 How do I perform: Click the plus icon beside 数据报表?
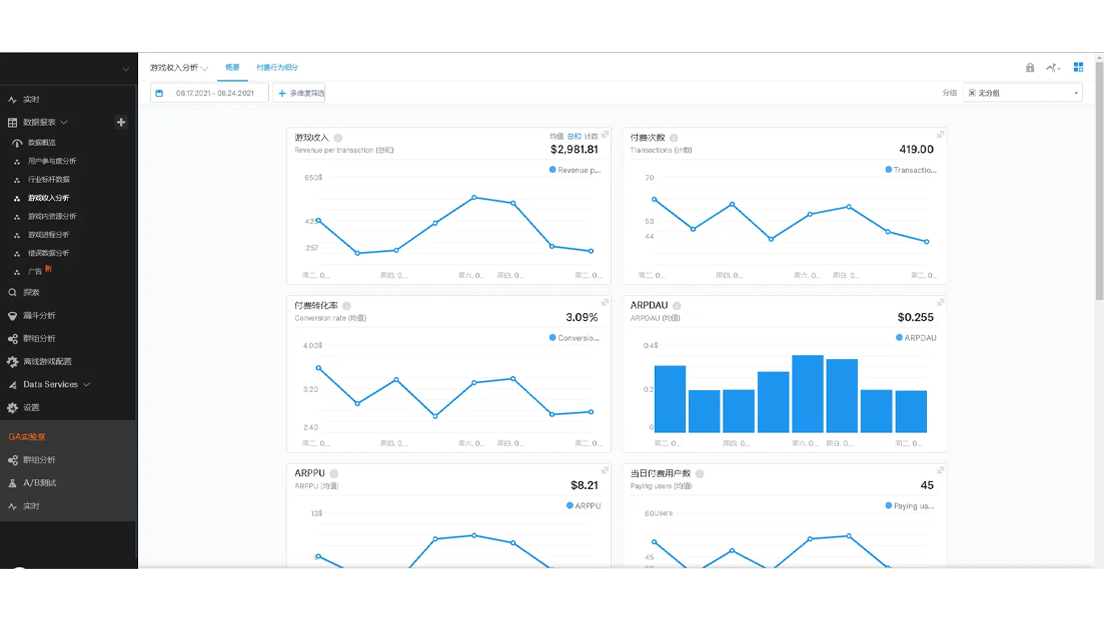[x=121, y=122]
